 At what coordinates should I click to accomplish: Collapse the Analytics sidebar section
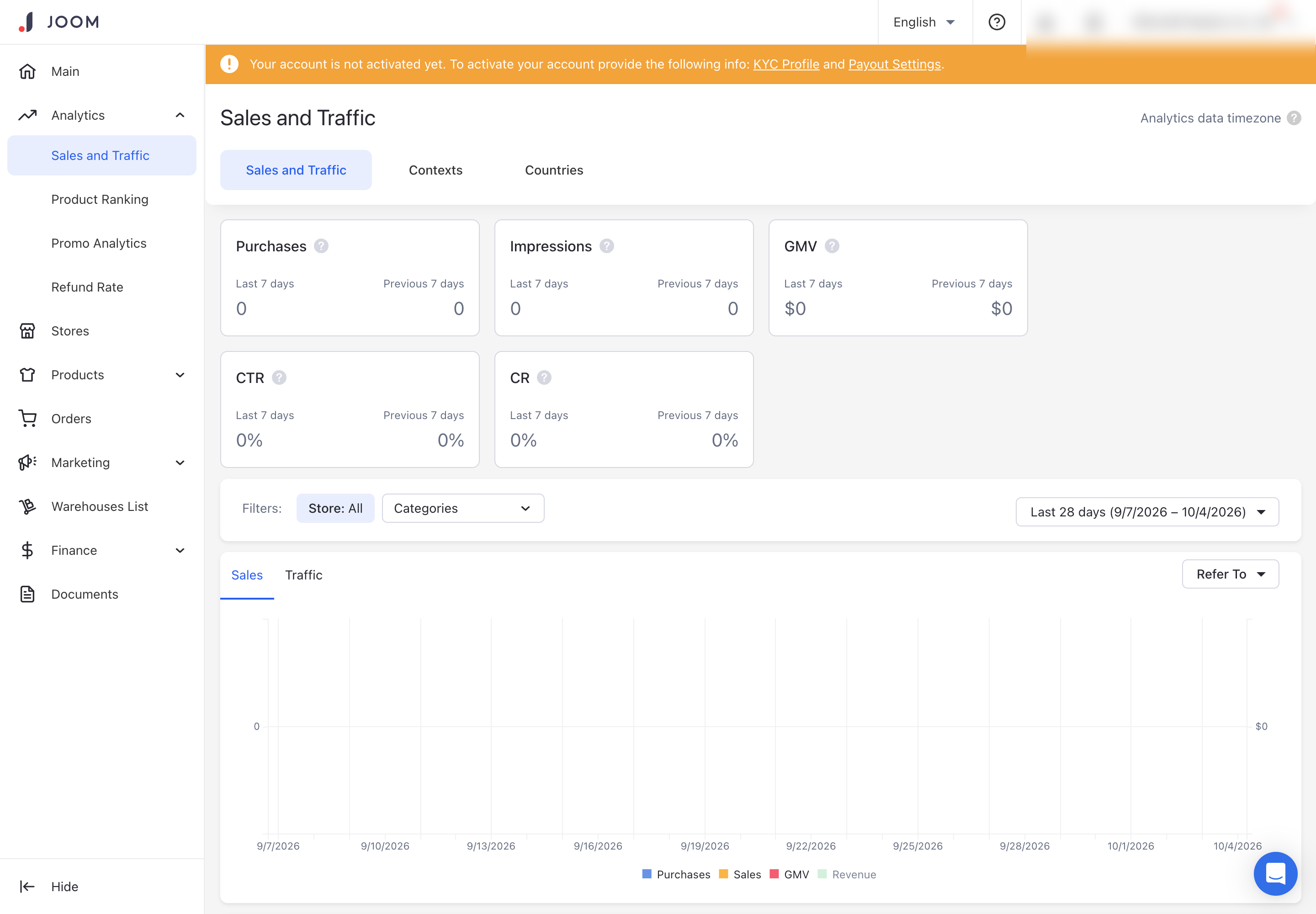coord(180,115)
